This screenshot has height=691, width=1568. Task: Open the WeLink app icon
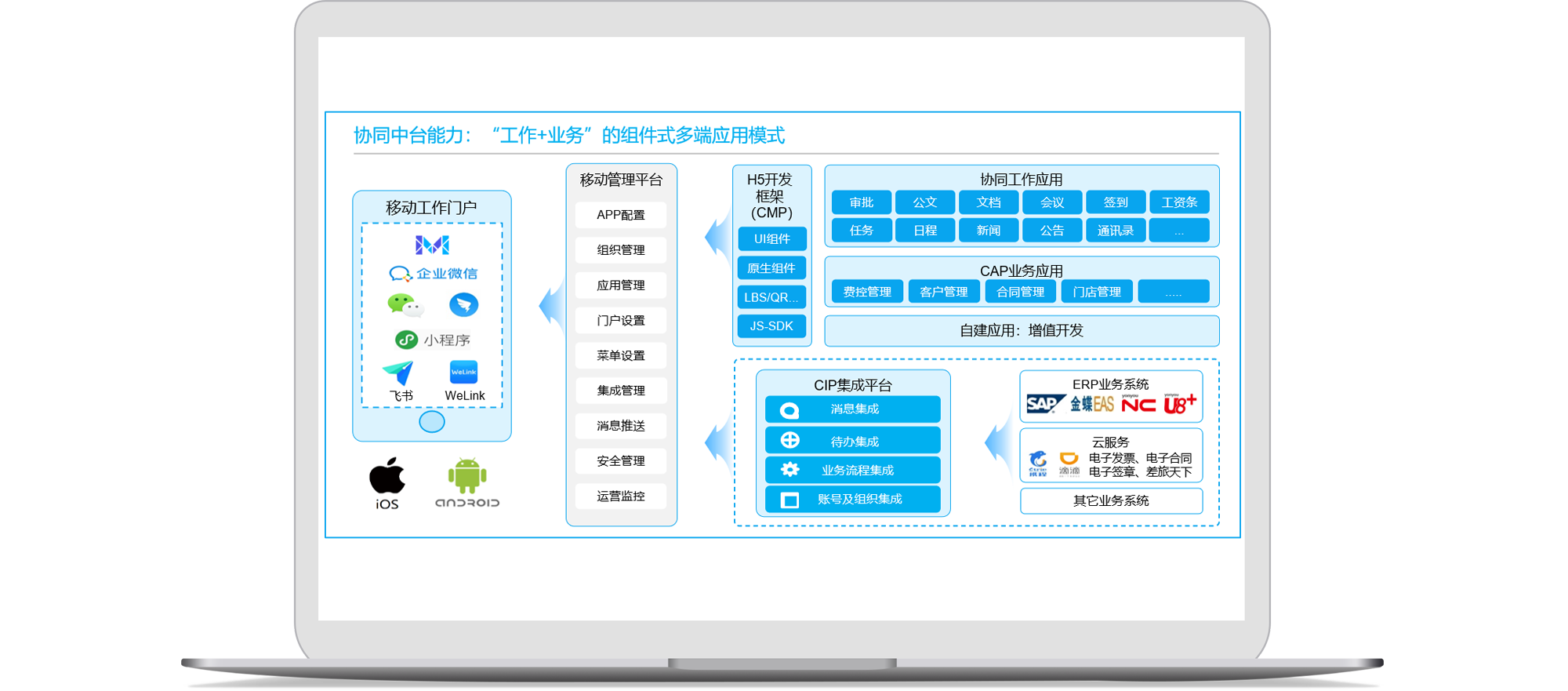click(463, 372)
